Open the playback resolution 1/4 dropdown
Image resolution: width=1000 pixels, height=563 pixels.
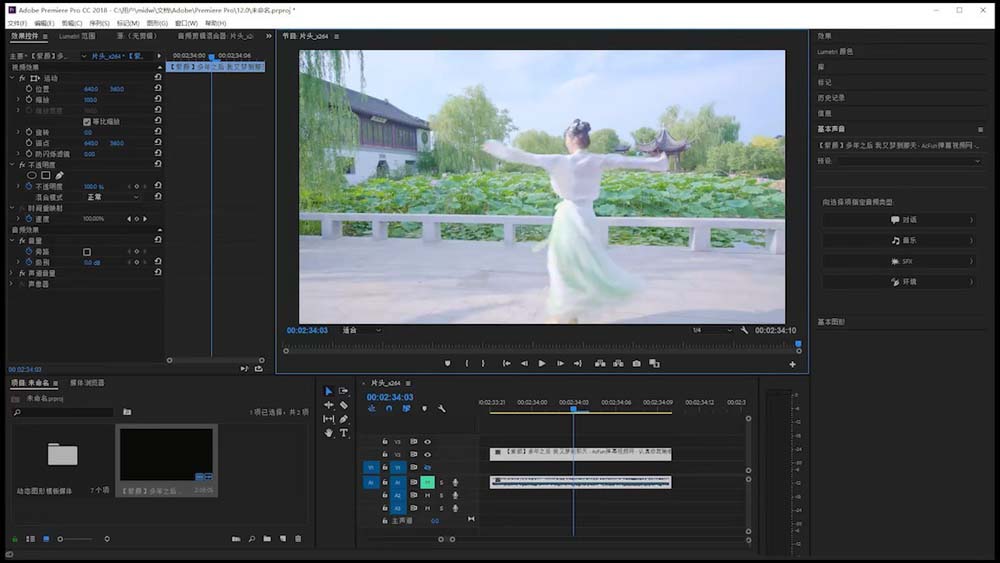click(x=712, y=330)
